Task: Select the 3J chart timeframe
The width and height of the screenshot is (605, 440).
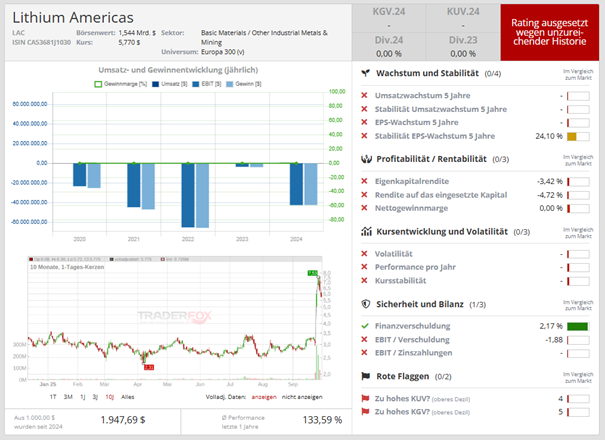Action: pos(95,397)
